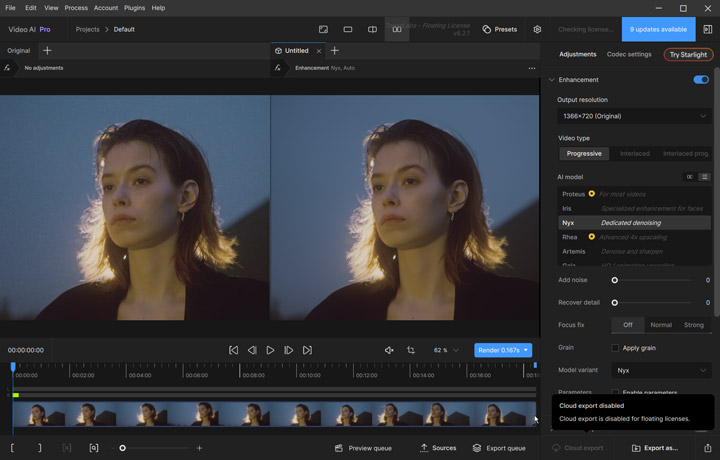Screen dimensions: 720x460
Task: Step forward one frame
Action: [288, 350]
